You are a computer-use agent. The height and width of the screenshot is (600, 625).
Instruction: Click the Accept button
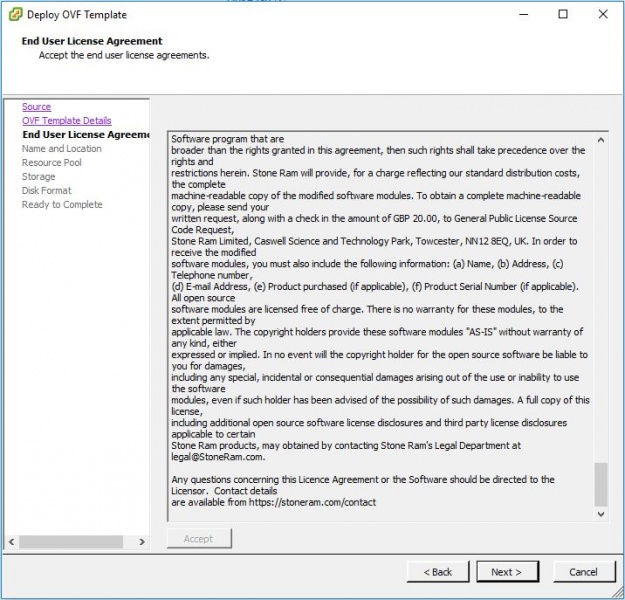point(199,539)
